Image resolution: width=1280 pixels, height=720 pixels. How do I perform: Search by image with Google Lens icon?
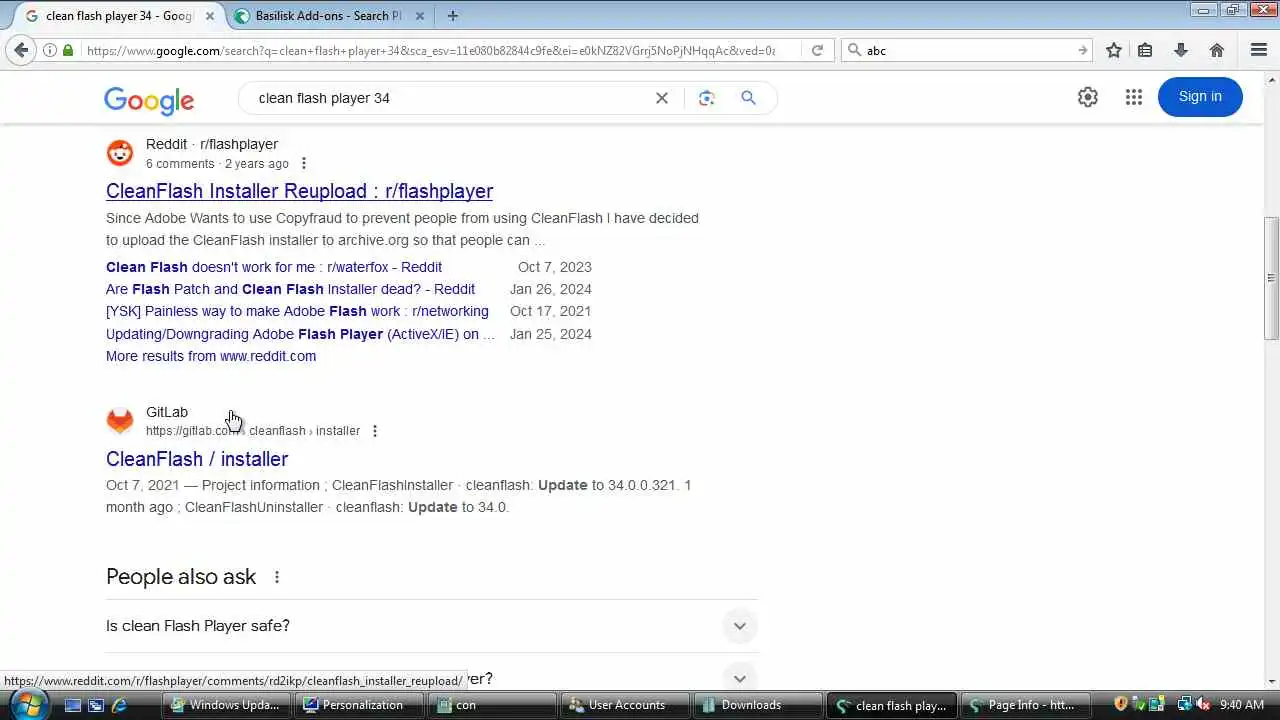coord(707,98)
